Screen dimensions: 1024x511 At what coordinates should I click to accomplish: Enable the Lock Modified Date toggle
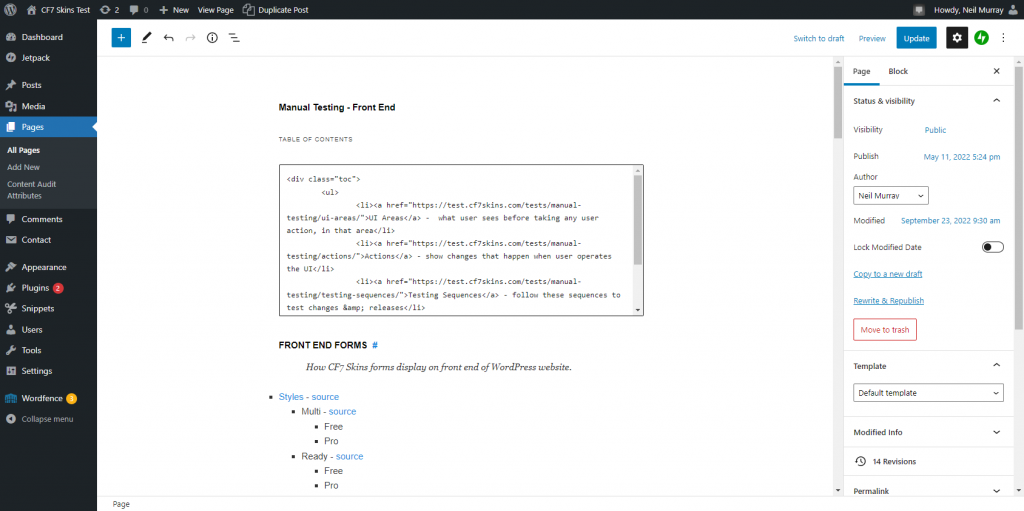(992, 247)
